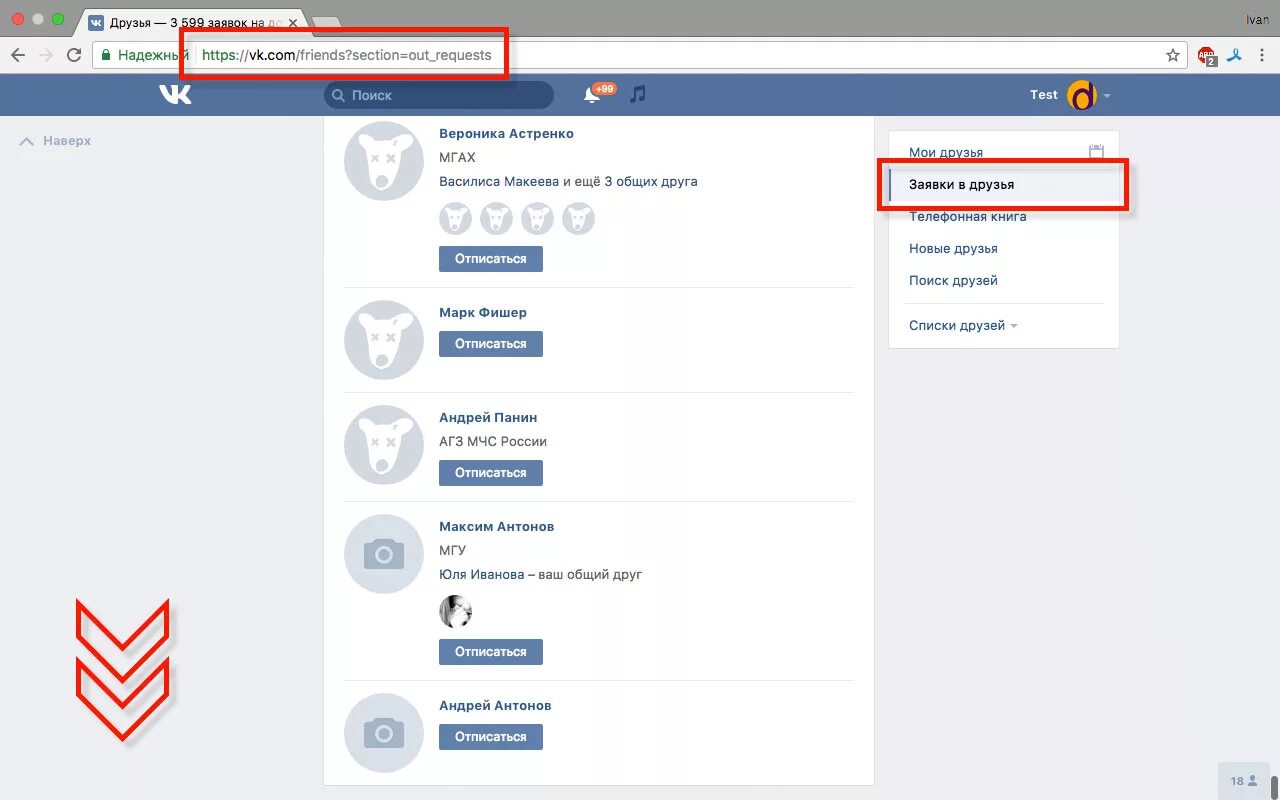Click Отписаться under Марк Фишер
This screenshot has width=1280, height=800.
tap(490, 343)
